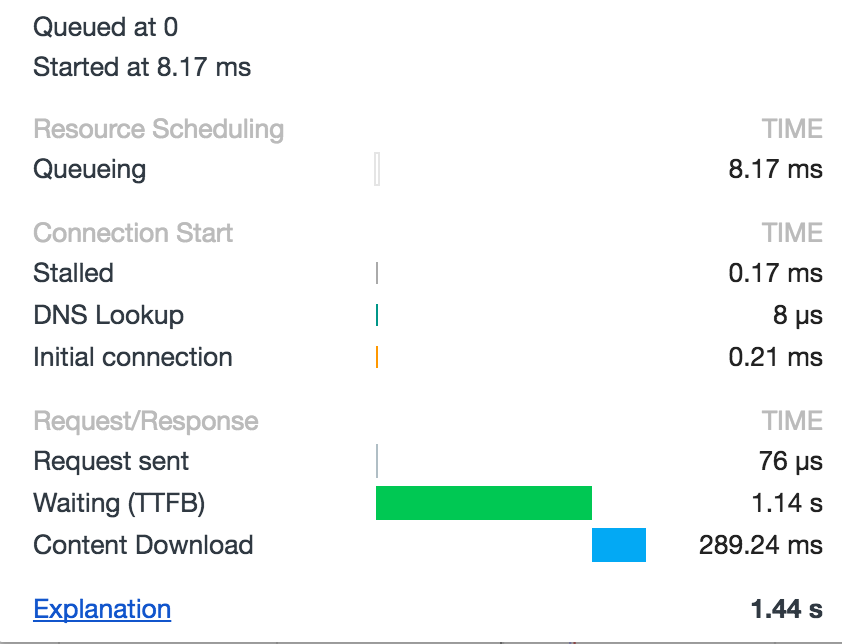842x644 pixels.
Task: Click the 8 µs DNS Lookup value
Action: pyautogui.click(x=796, y=315)
